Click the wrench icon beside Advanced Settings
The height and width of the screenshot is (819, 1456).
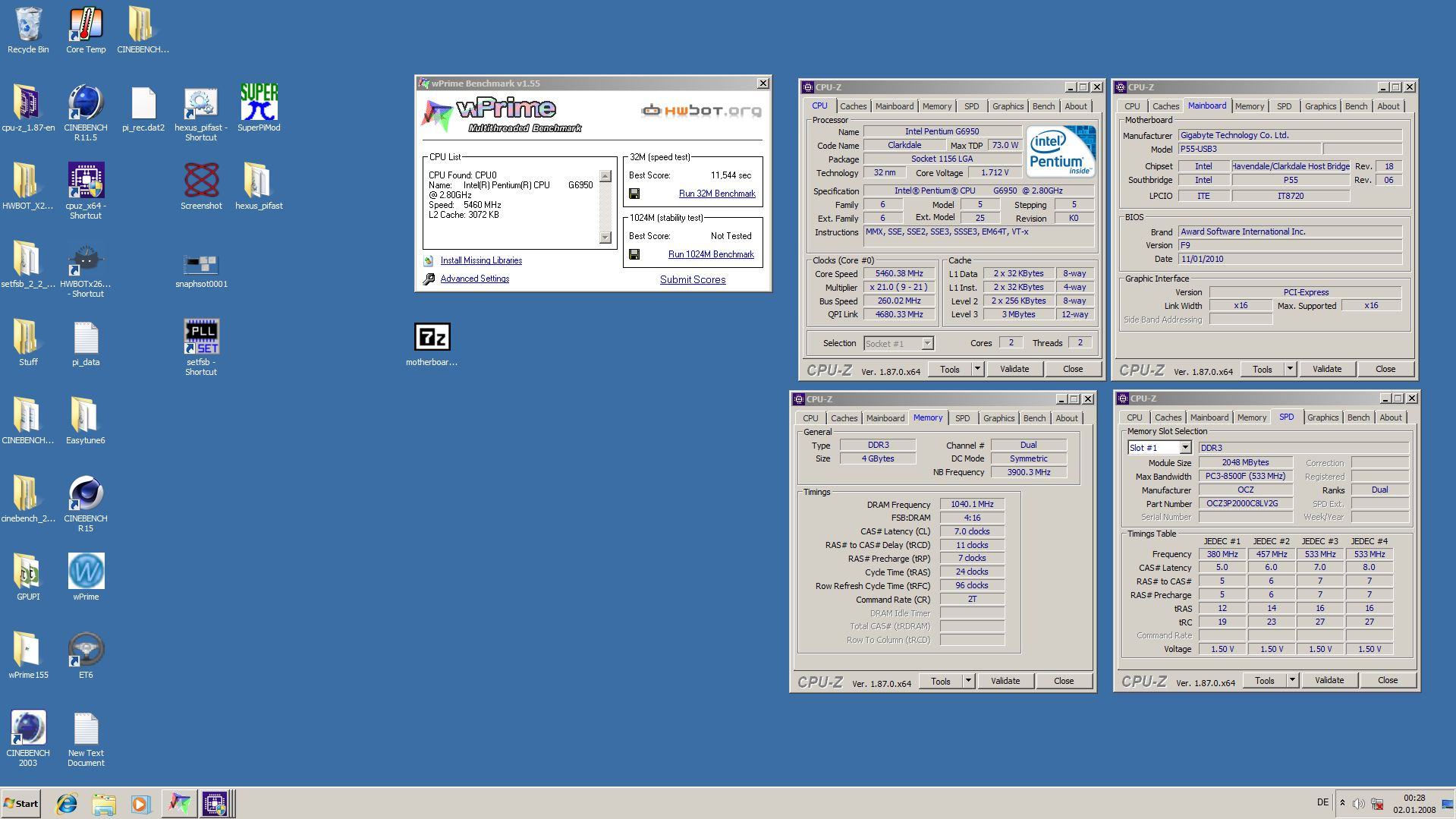coord(429,279)
